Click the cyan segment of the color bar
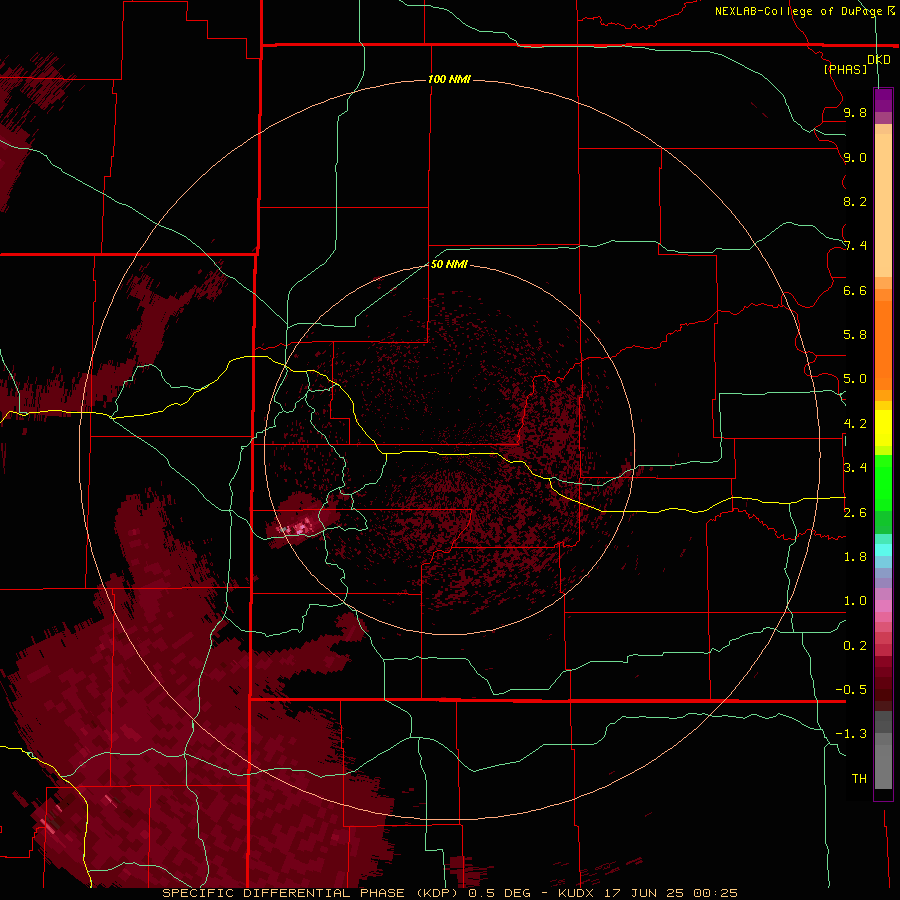 (883, 550)
